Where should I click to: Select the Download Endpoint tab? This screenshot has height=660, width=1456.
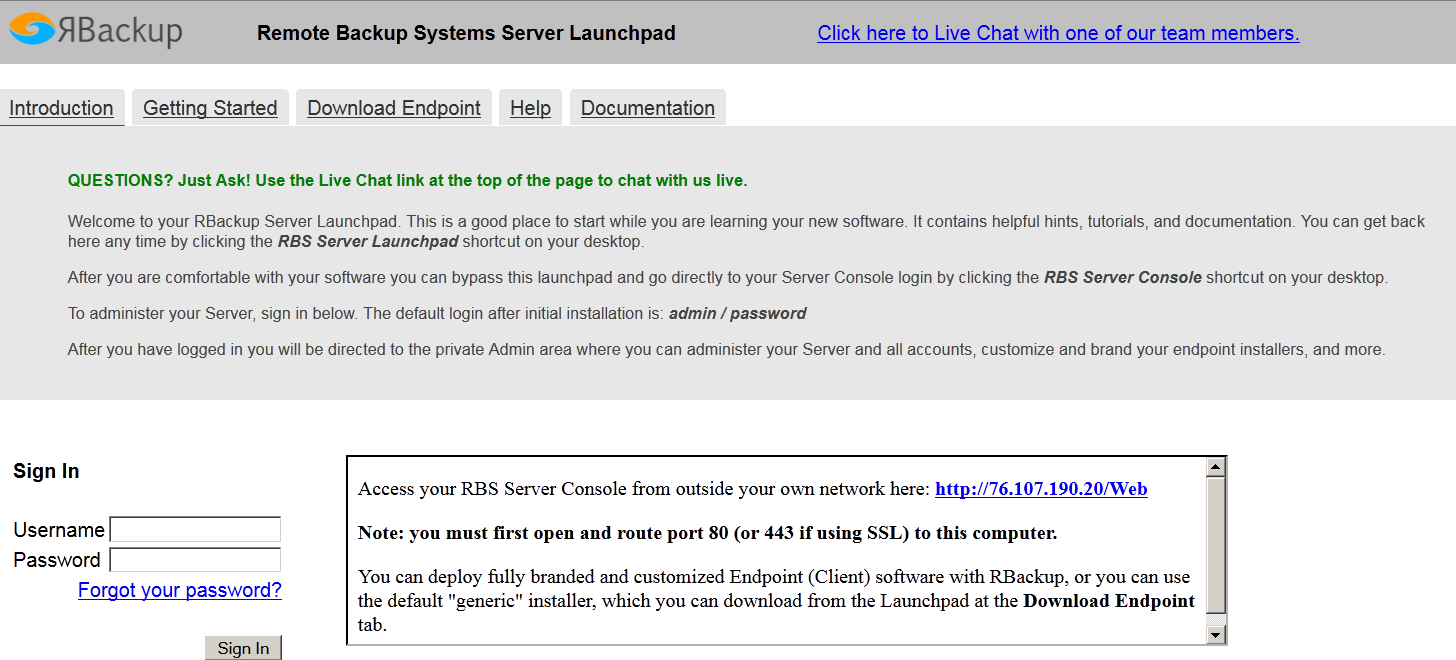coord(393,107)
